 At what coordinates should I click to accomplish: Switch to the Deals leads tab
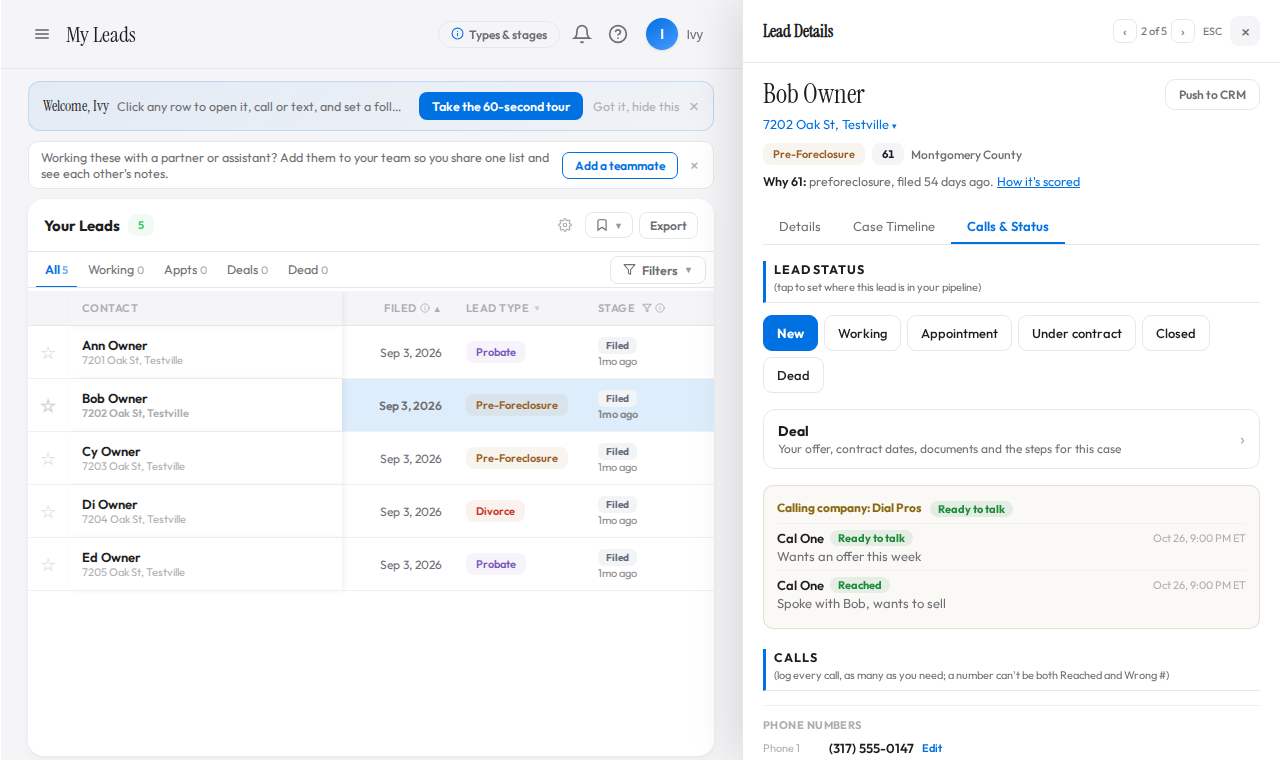[247, 270]
